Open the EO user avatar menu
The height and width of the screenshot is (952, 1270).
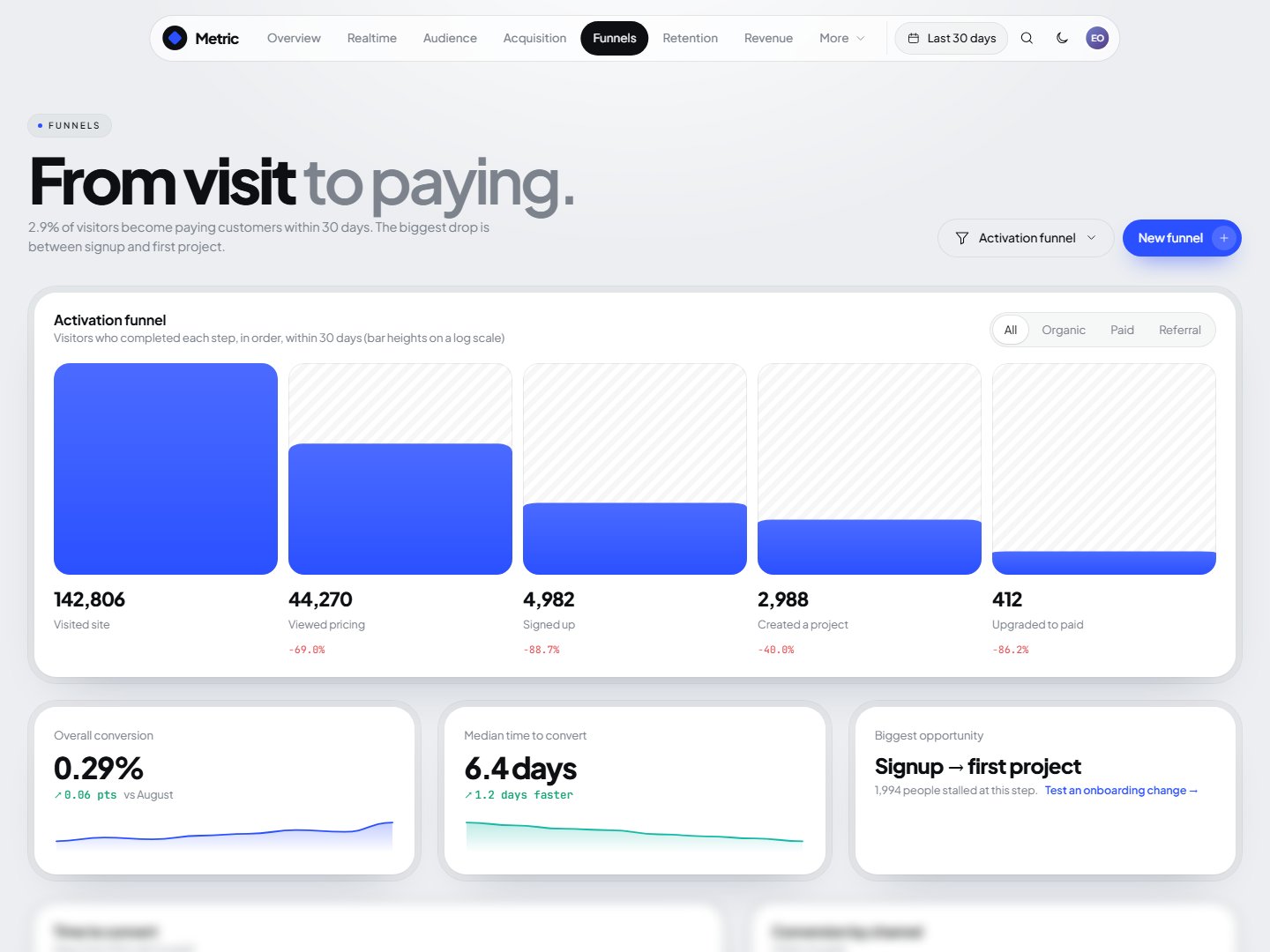click(1097, 38)
